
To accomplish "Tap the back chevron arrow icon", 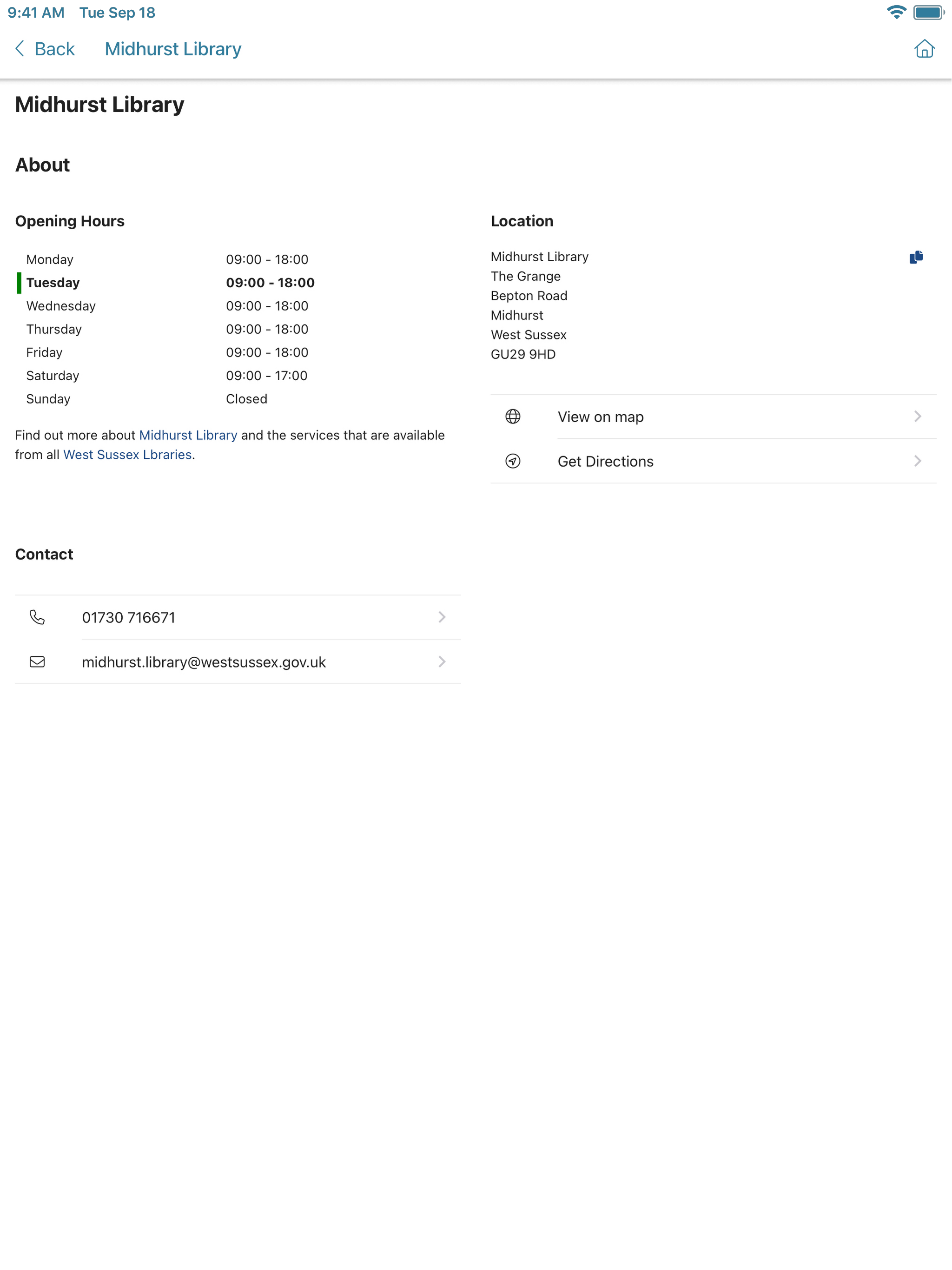I will [20, 49].
